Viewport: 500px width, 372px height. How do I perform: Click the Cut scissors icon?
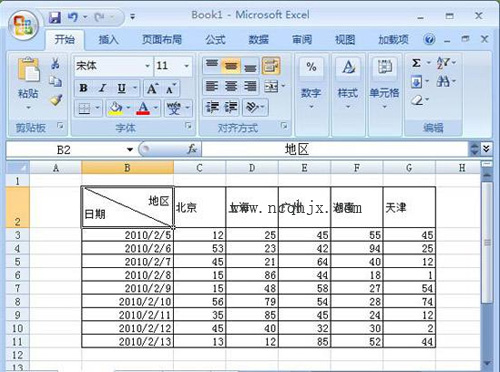click(x=56, y=63)
